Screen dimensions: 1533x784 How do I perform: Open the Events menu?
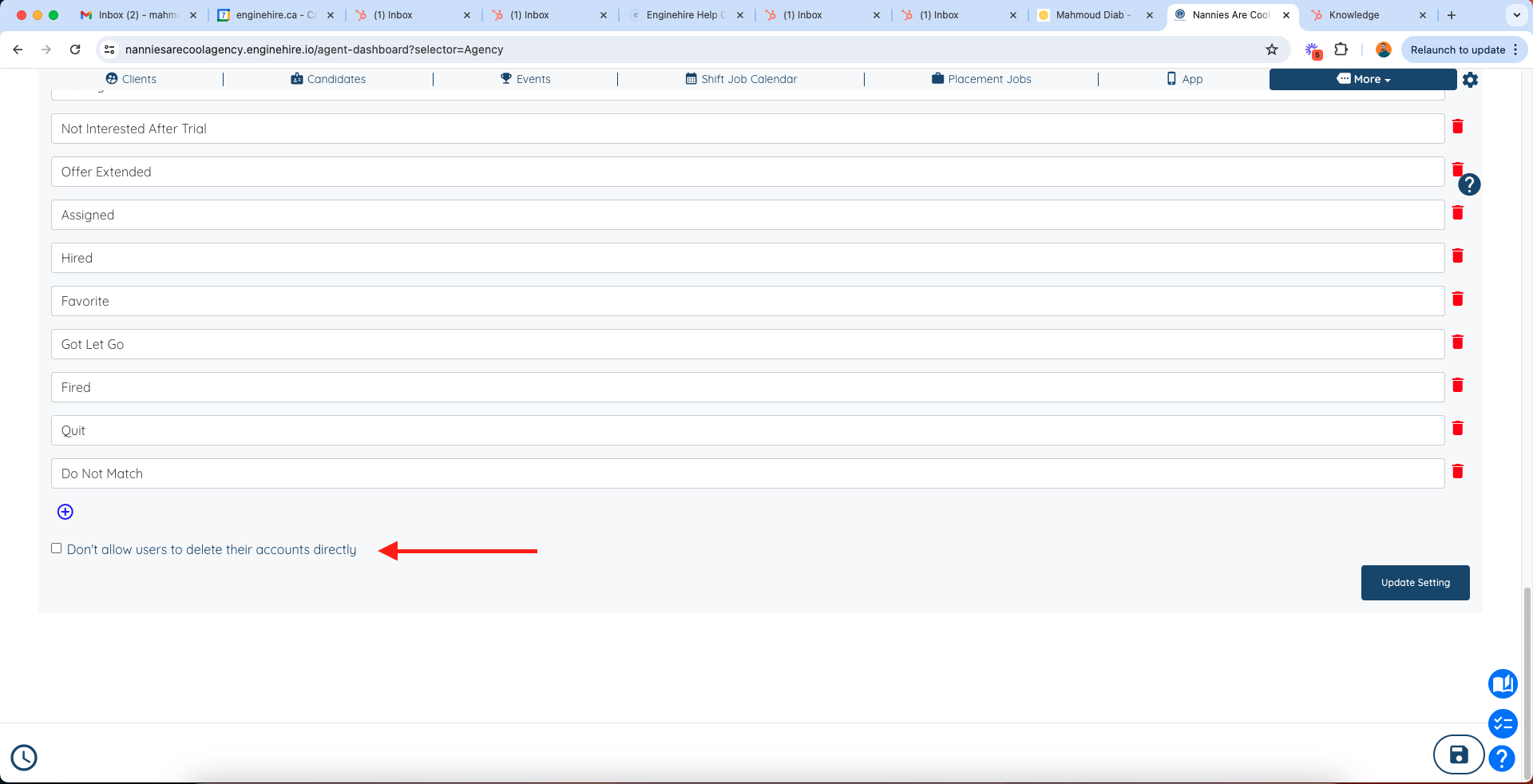525,79
